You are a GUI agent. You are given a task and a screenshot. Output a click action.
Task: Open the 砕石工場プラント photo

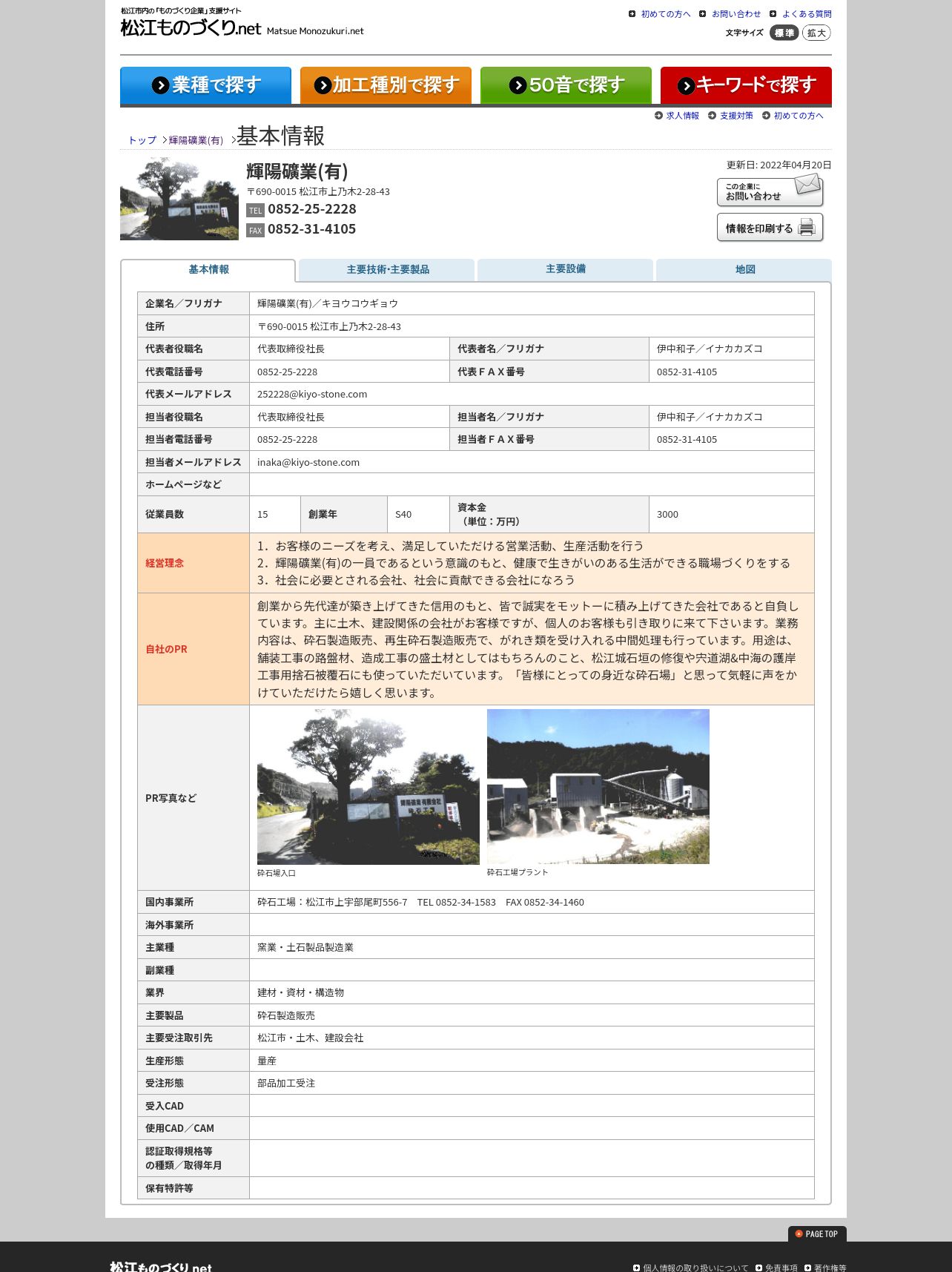click(598, 786)
